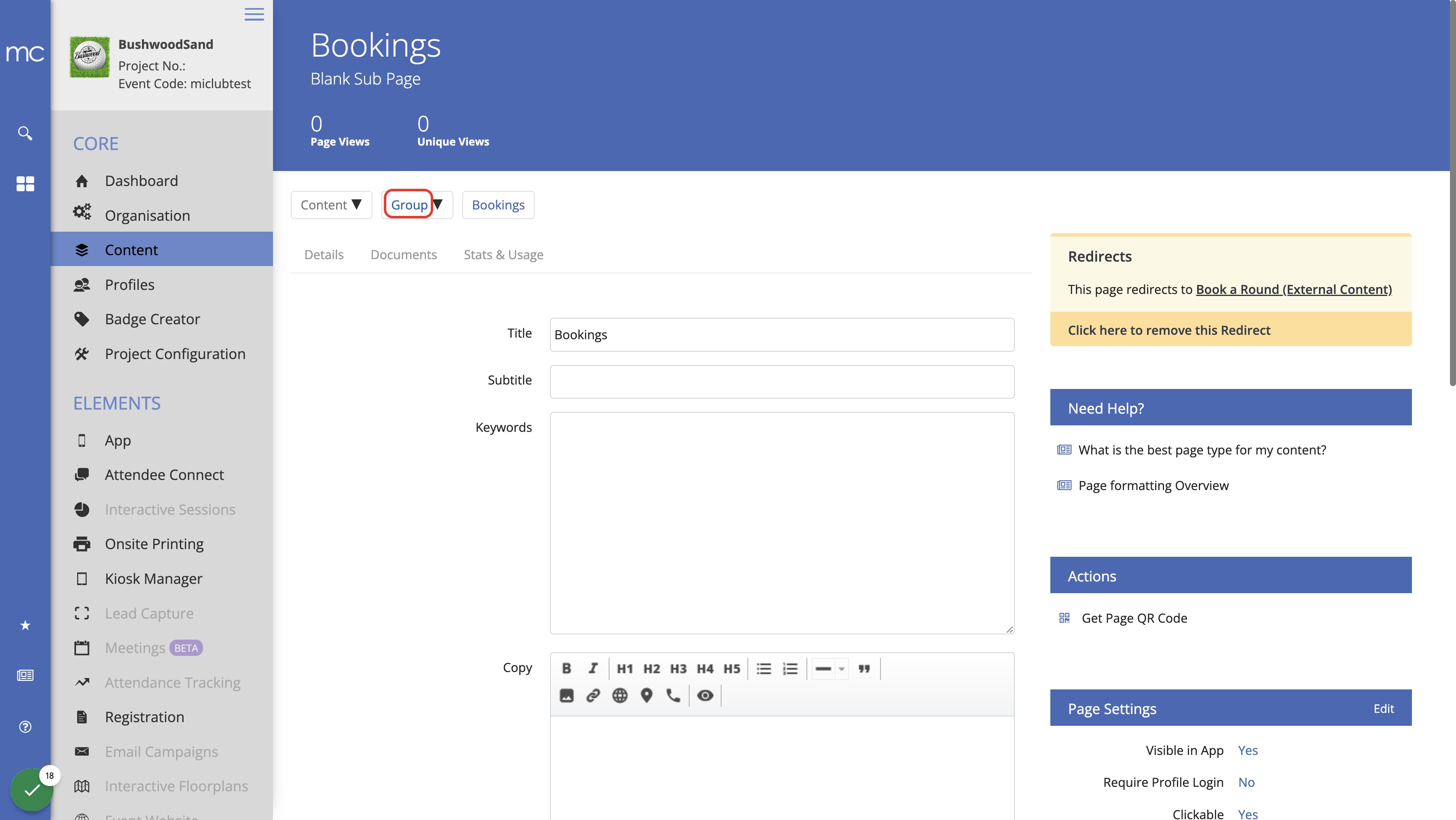The image size is (1456, 820).
Task: Click the page vertical scrollbar
Action: pos(1452,193)
